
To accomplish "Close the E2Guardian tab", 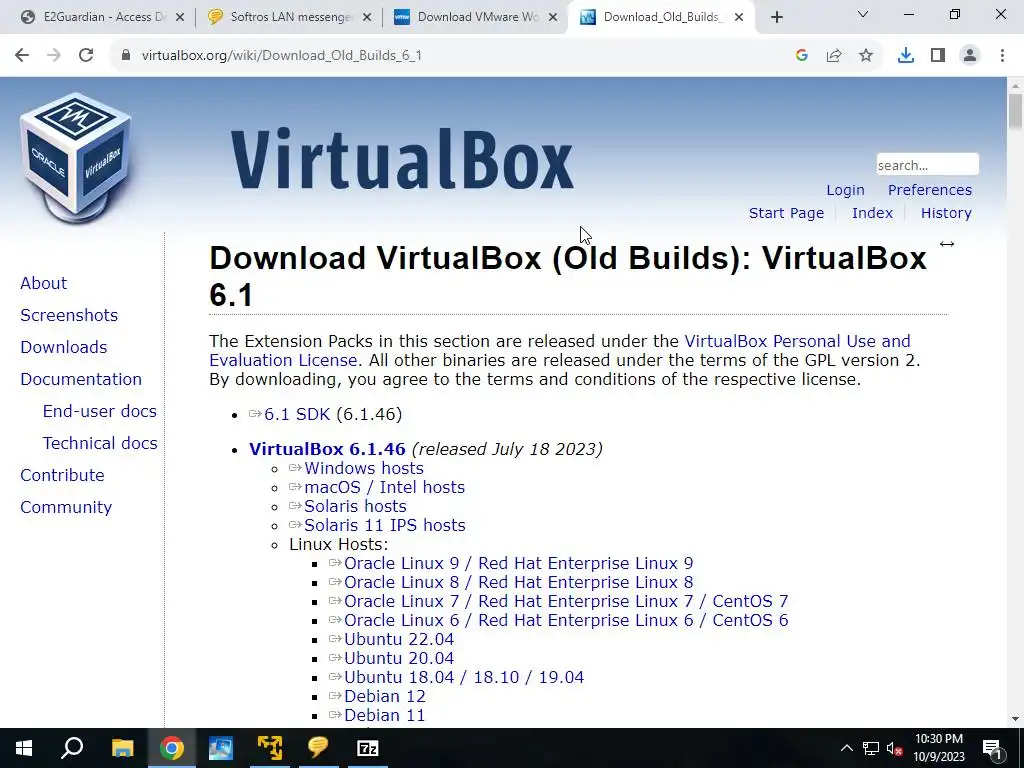I will 180,18.
